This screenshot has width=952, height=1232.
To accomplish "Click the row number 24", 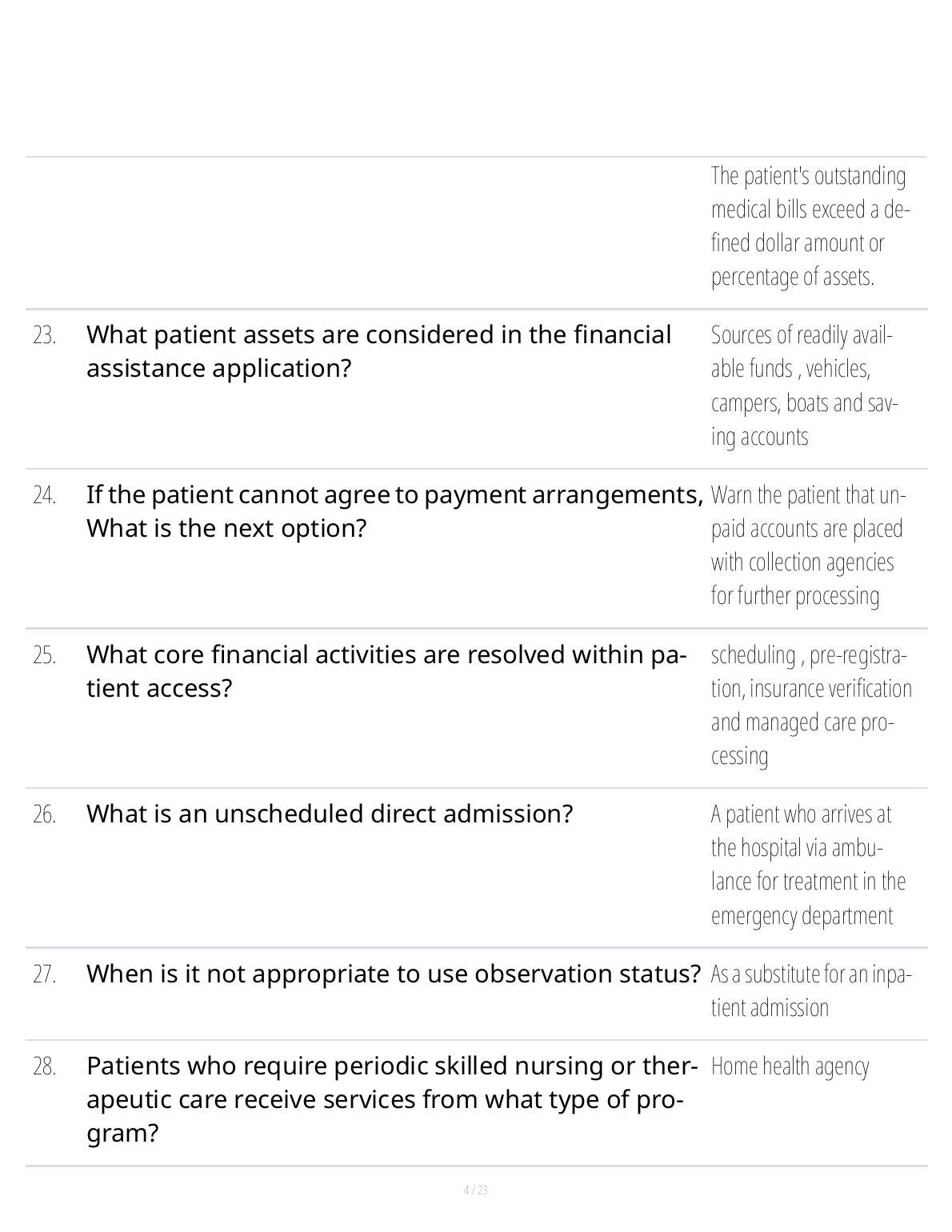I will pyautogui.click(x=45, y=496).
